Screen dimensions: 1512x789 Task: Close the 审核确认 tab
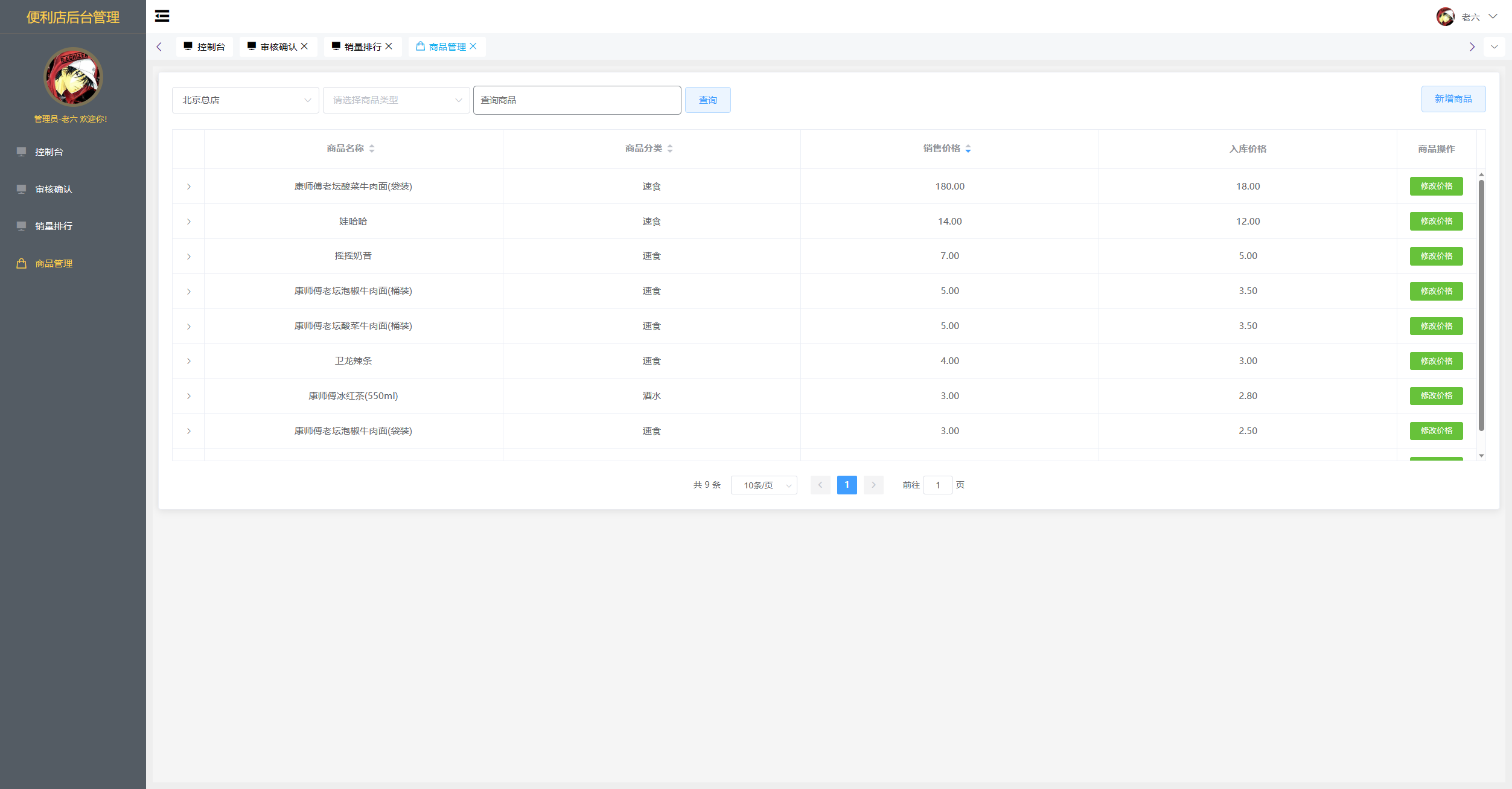point(304,46)
